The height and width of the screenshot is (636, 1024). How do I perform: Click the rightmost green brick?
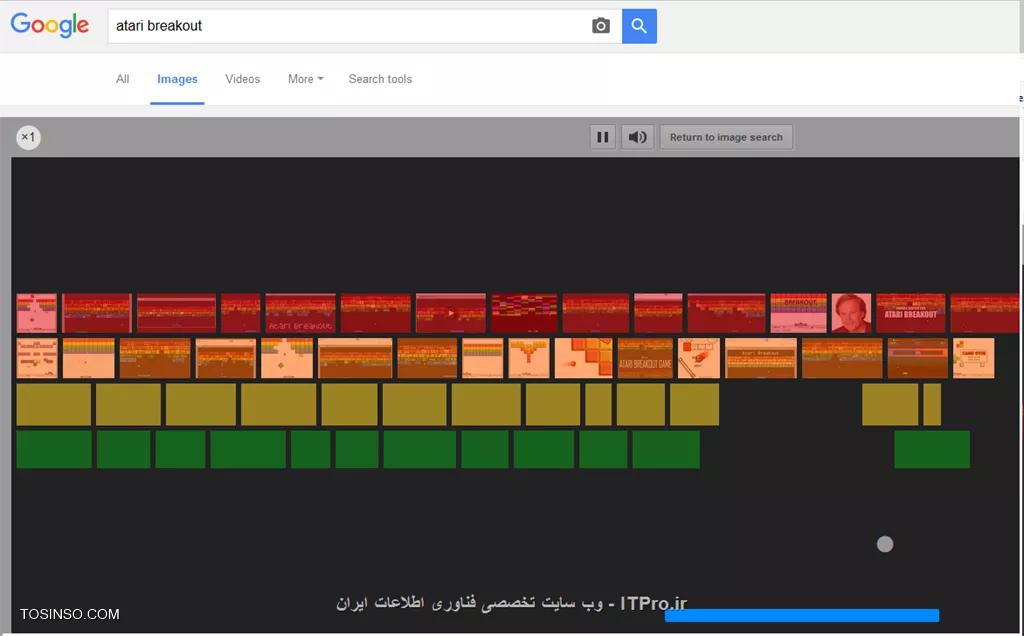(x=932, y=449)
